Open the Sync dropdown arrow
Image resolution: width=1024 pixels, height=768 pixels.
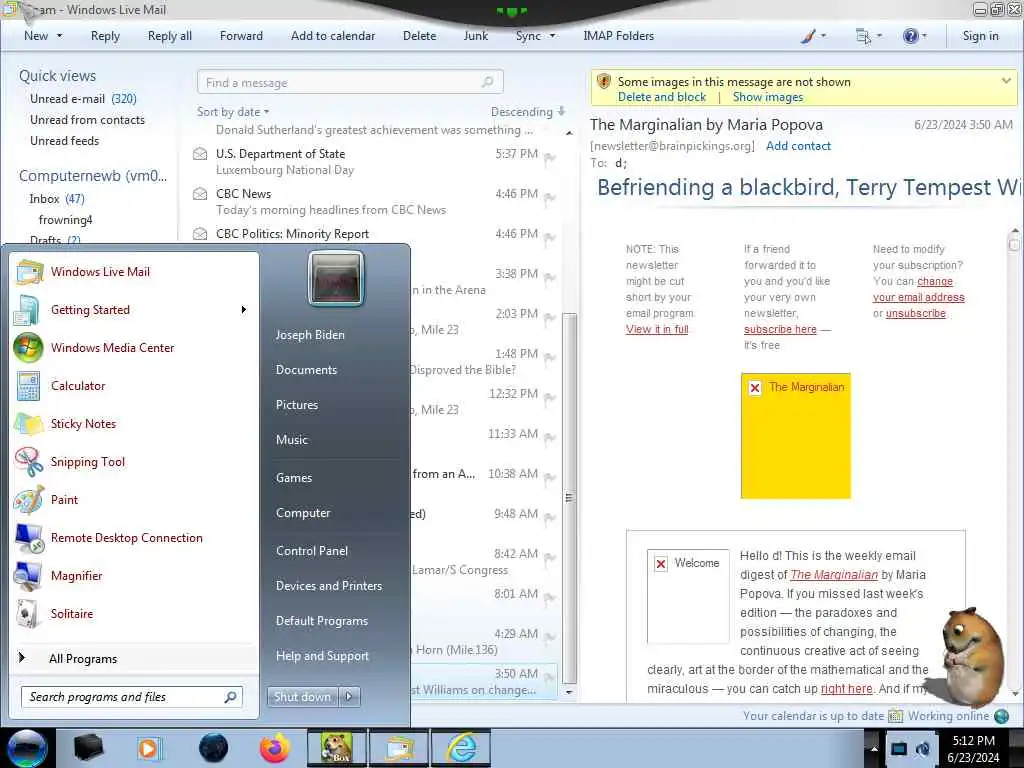[552, 36]
